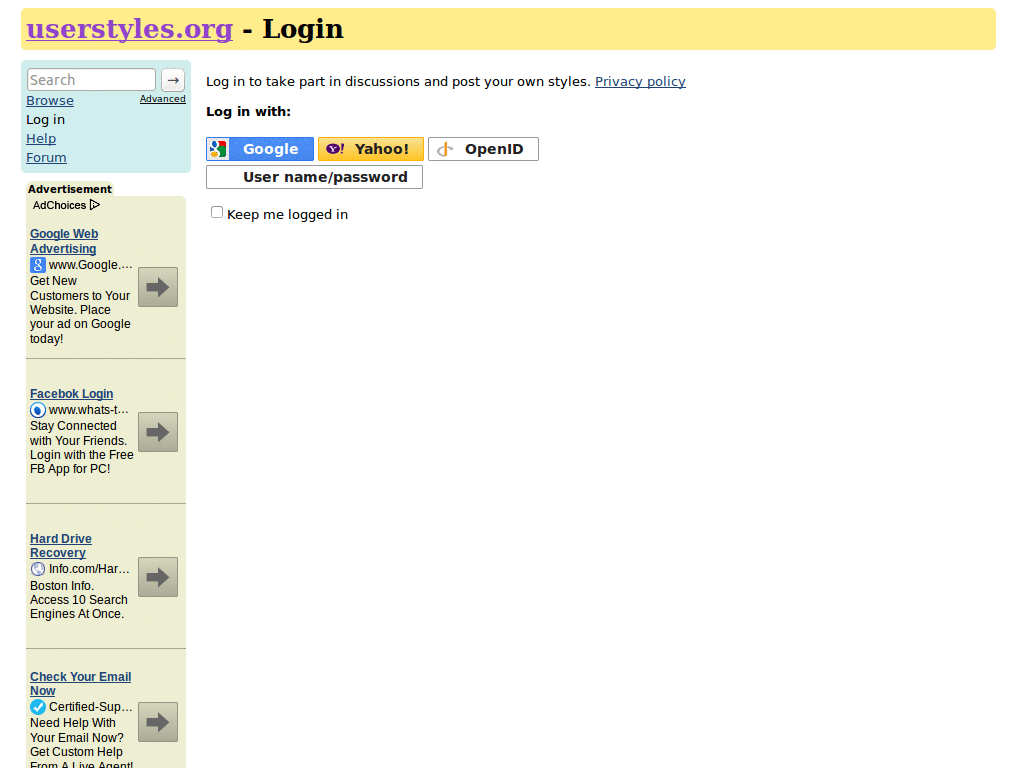
Task: Click the Google favicon in first ad
Action: coord(38,265)
